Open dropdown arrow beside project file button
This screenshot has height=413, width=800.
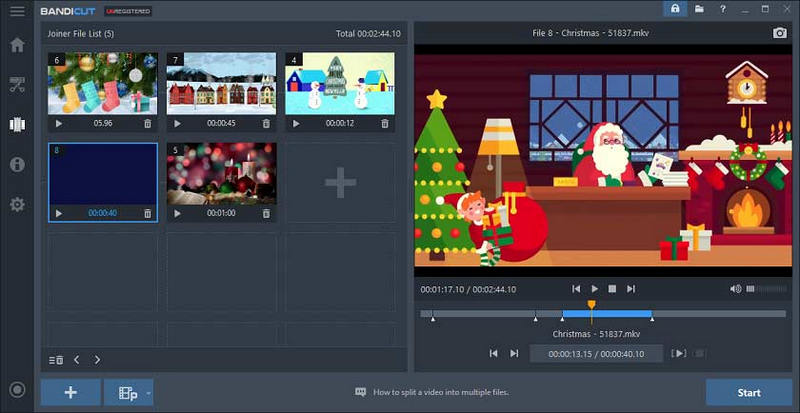[x=148, y=393]
